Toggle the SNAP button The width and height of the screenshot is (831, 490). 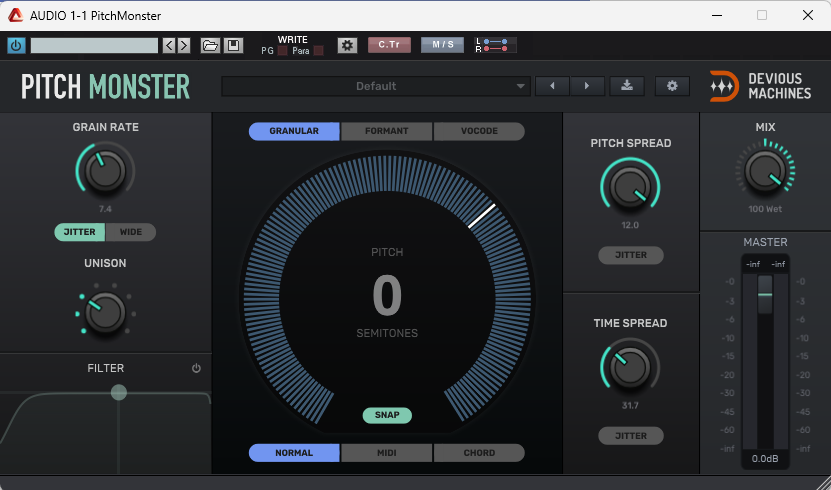(387, 415)
